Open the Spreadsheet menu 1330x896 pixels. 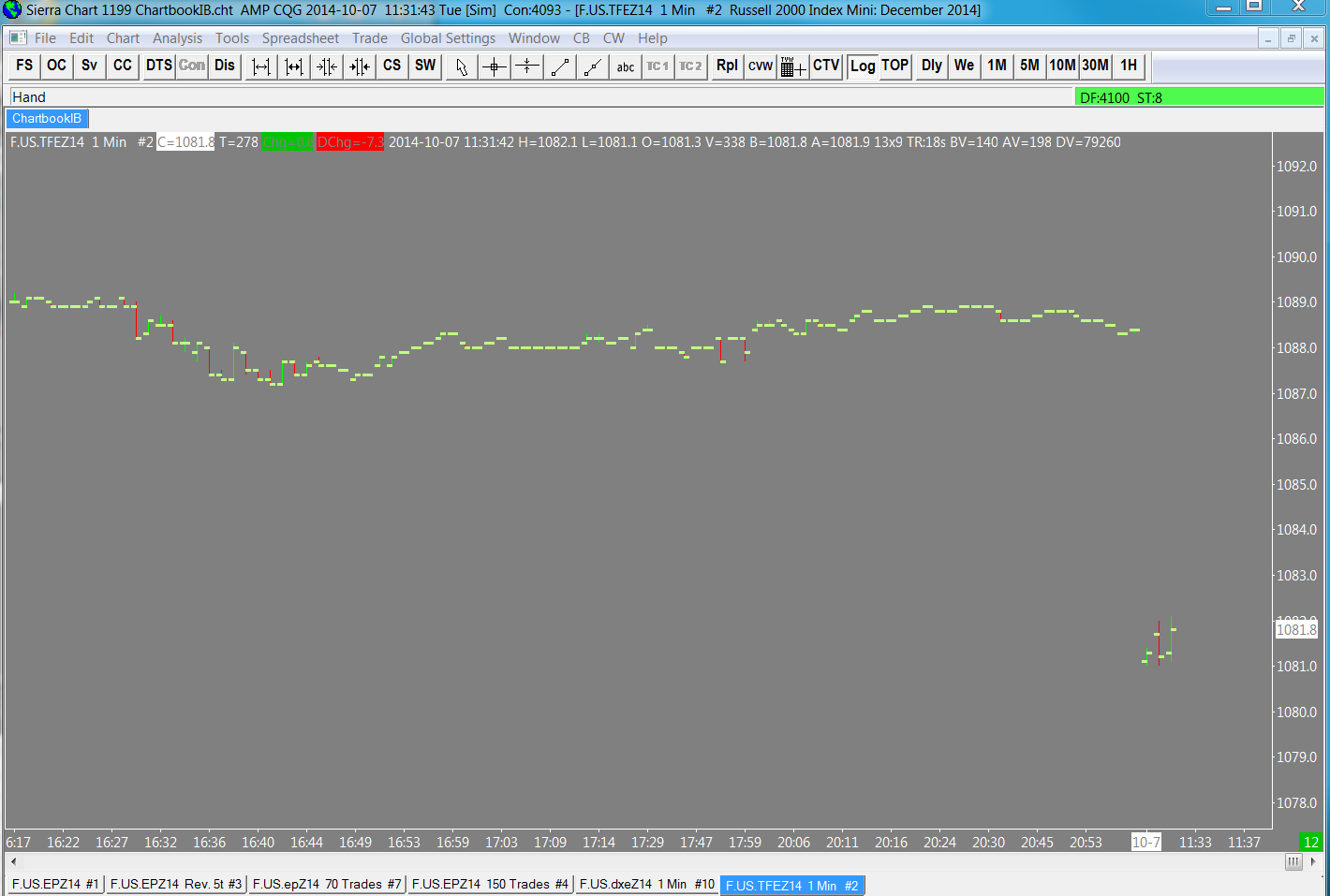click(x=301, y=38)
